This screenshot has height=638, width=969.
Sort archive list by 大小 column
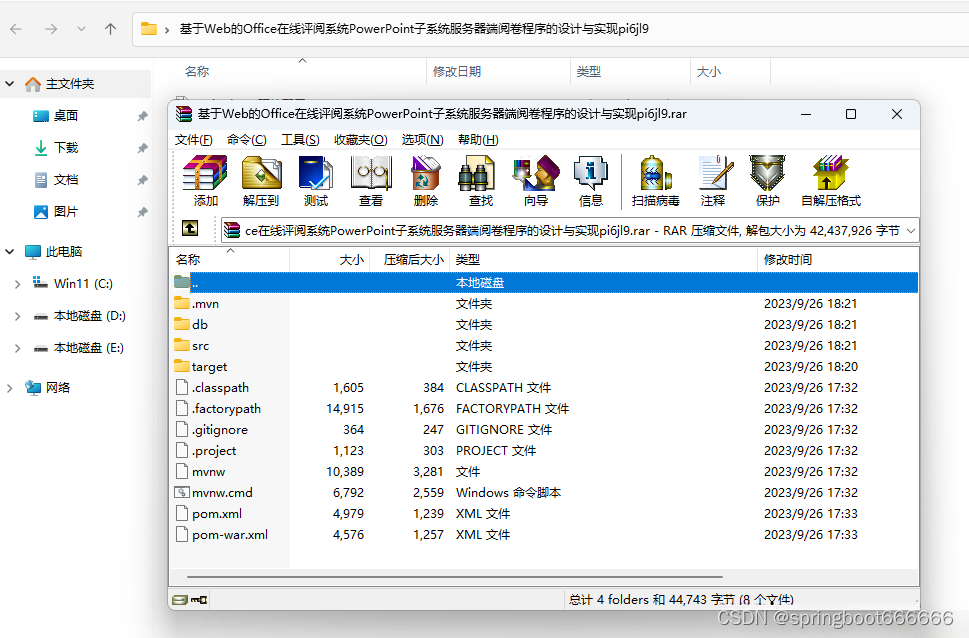pos(329,260)
